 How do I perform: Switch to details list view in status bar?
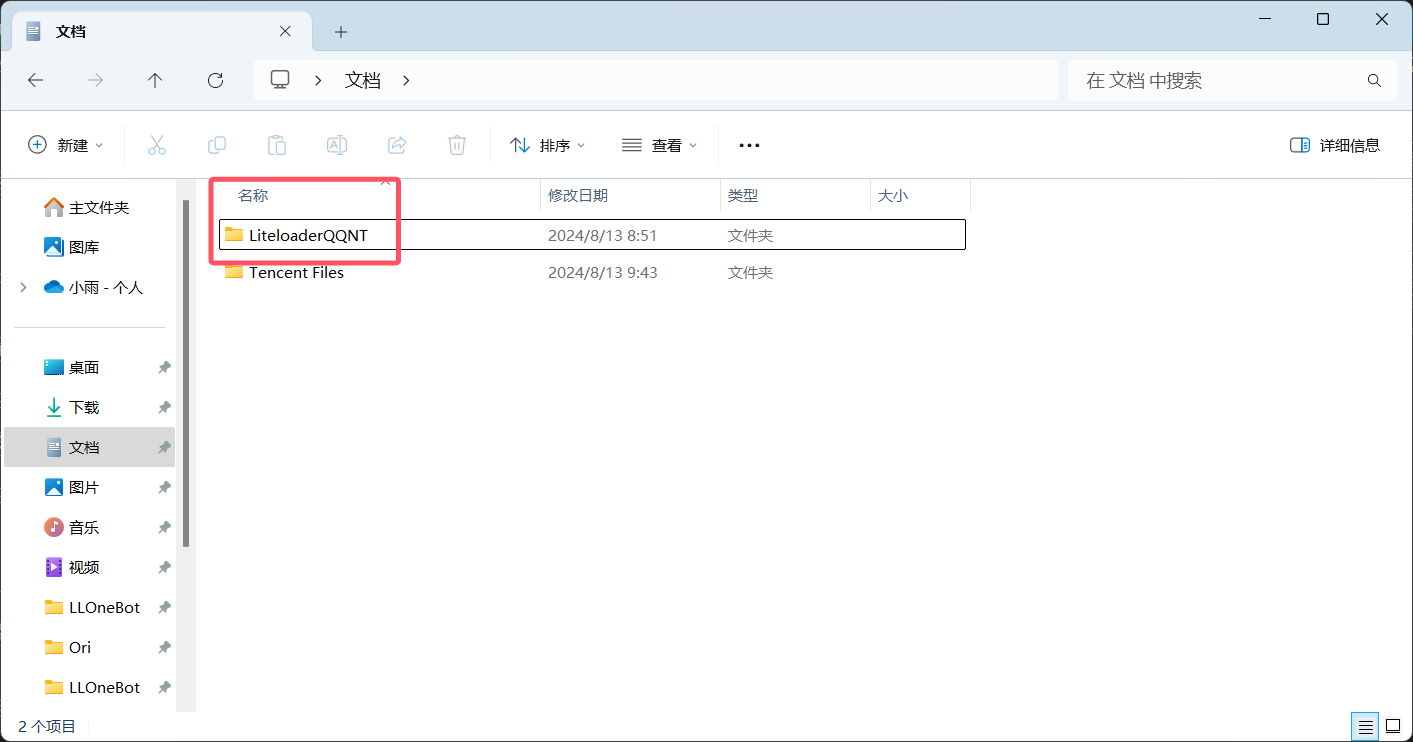point(1365,726)
